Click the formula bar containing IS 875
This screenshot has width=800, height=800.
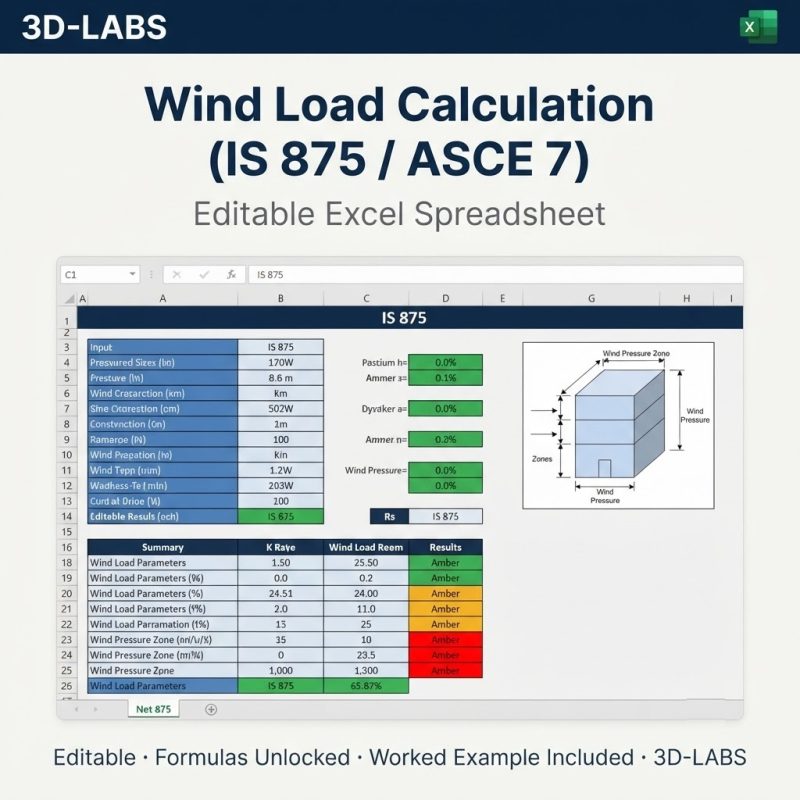[x=495, y=274]
